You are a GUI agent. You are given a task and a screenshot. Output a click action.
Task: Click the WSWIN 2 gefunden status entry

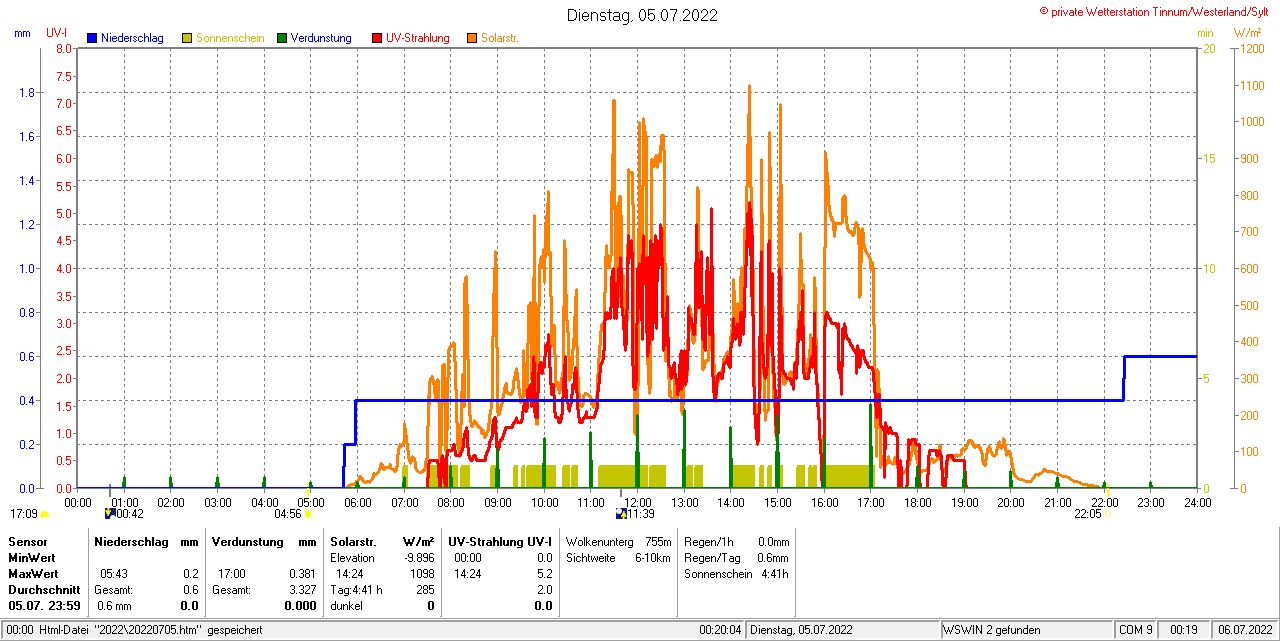click(x=992, y=630)
